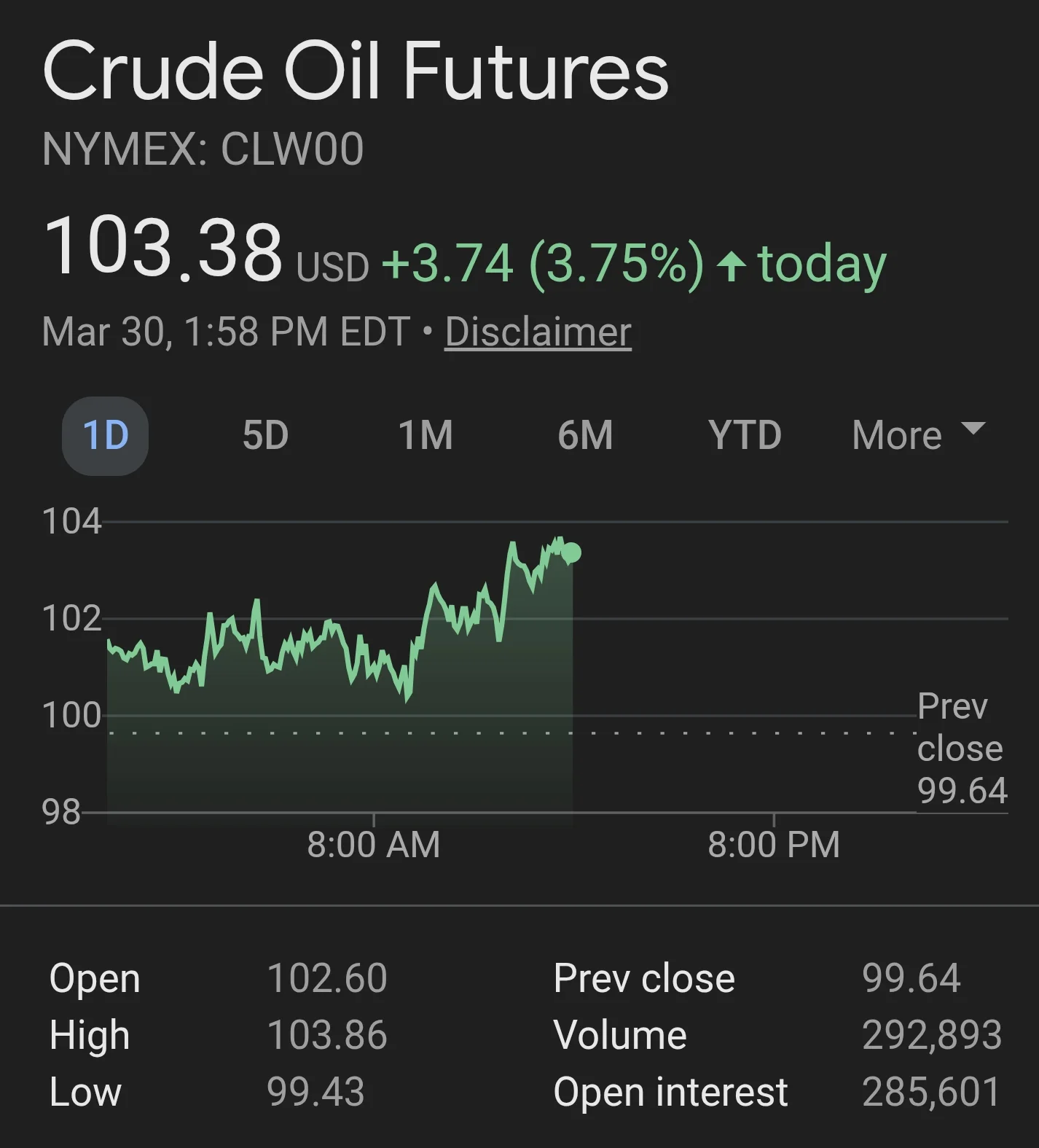Viewport: 1039px width, 1148px height.
Task: Switch to the 5D chart range
Action: 265,436
